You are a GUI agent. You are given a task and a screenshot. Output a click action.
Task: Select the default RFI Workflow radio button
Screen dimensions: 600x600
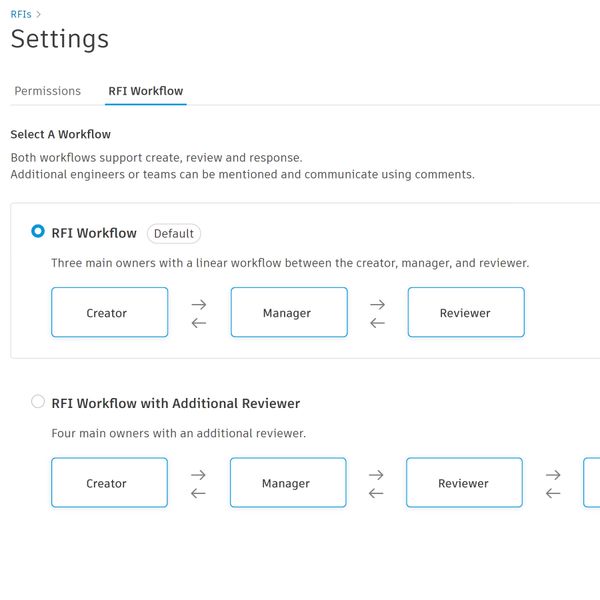(x=38, y=231)
